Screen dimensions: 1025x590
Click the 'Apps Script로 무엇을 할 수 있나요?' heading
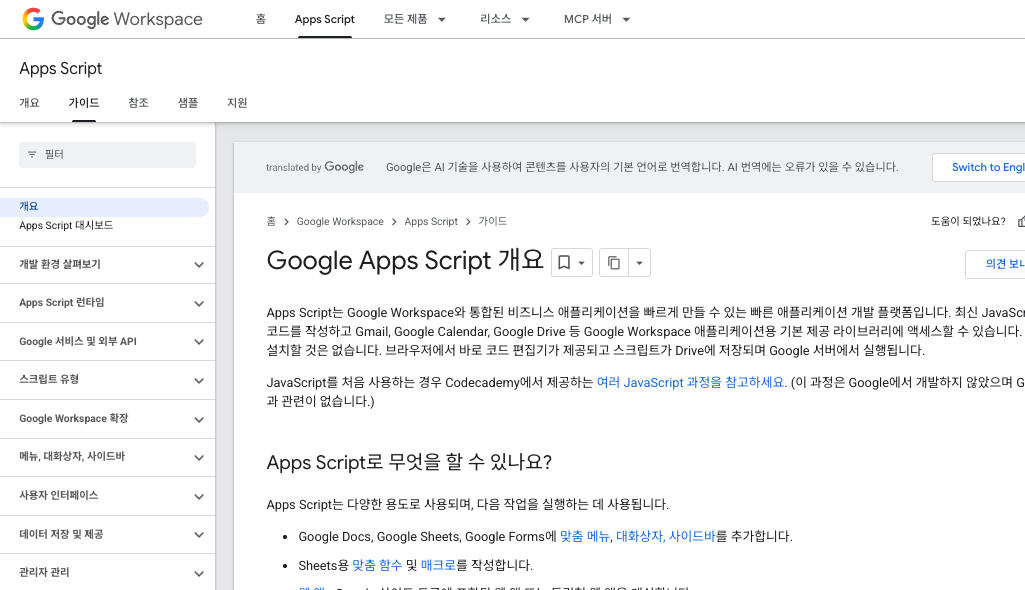tap(409, 463)
